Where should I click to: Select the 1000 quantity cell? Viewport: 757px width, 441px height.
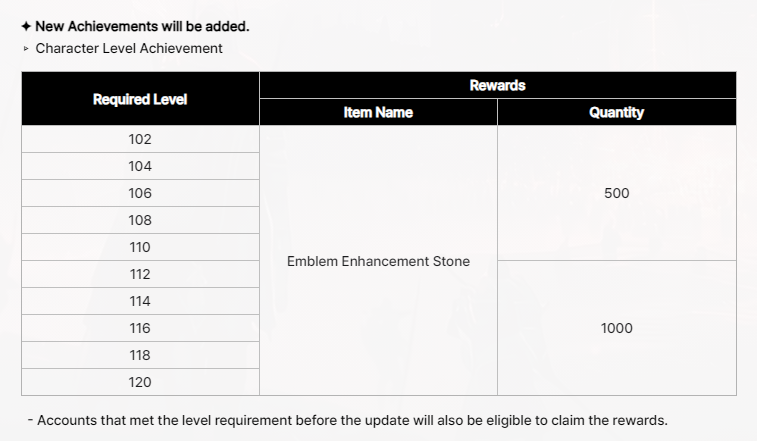click(x=617, y=328)
